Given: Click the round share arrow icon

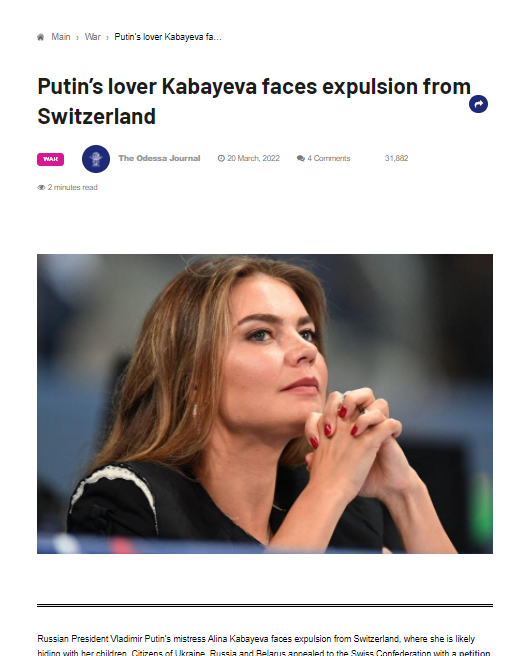Looking at the screenshot, I should click(x=478, y=104).
